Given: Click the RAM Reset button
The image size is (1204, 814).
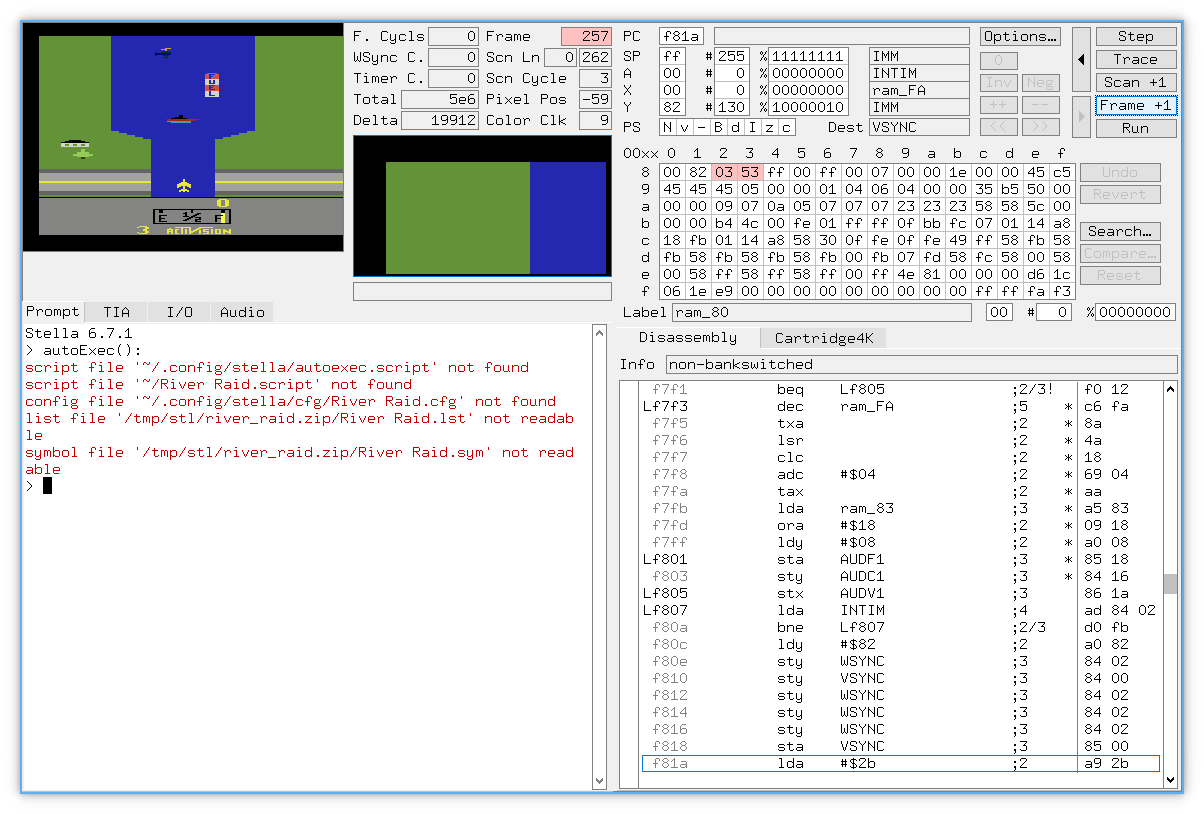Looking at the screenshot, I should click(x=1120, y=275).
